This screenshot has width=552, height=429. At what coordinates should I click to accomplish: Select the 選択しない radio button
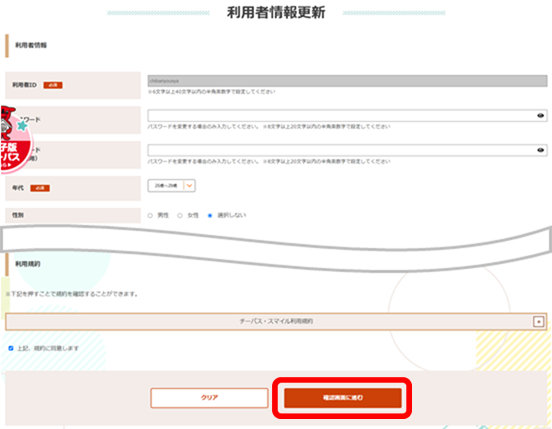(x=210, y=215)
